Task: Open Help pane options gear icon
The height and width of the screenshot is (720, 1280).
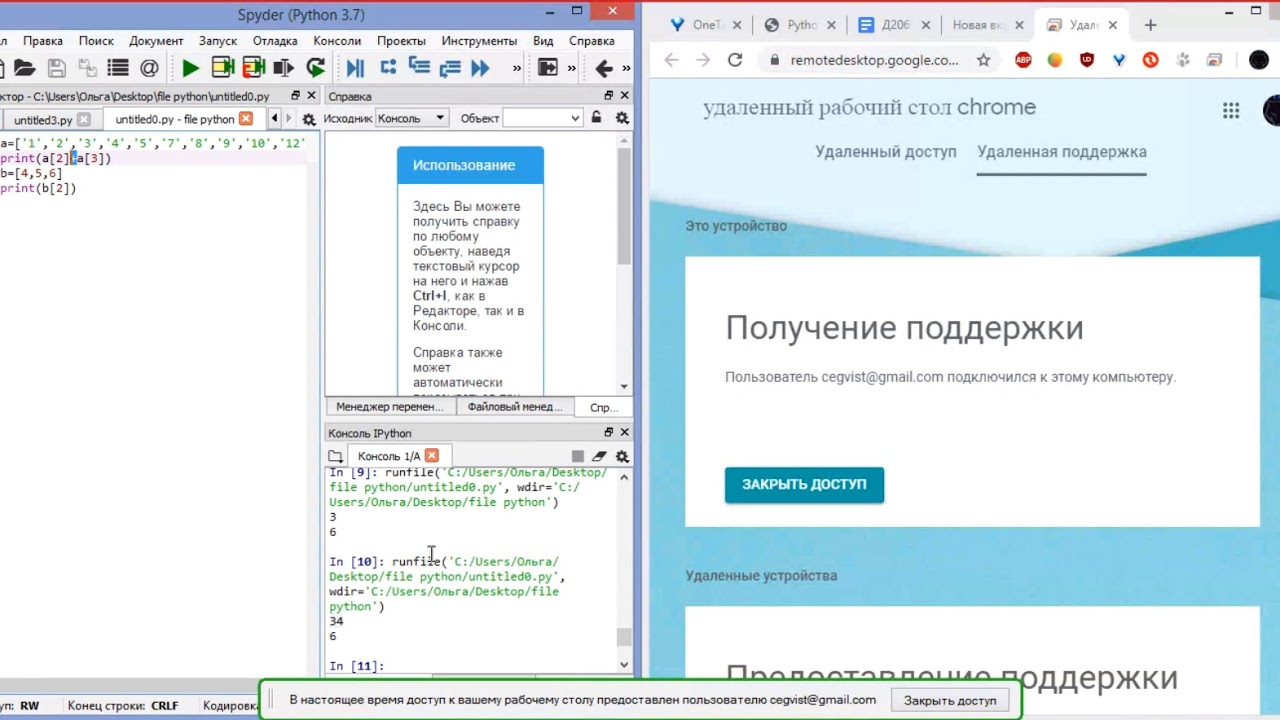Action: coord(622,118)
